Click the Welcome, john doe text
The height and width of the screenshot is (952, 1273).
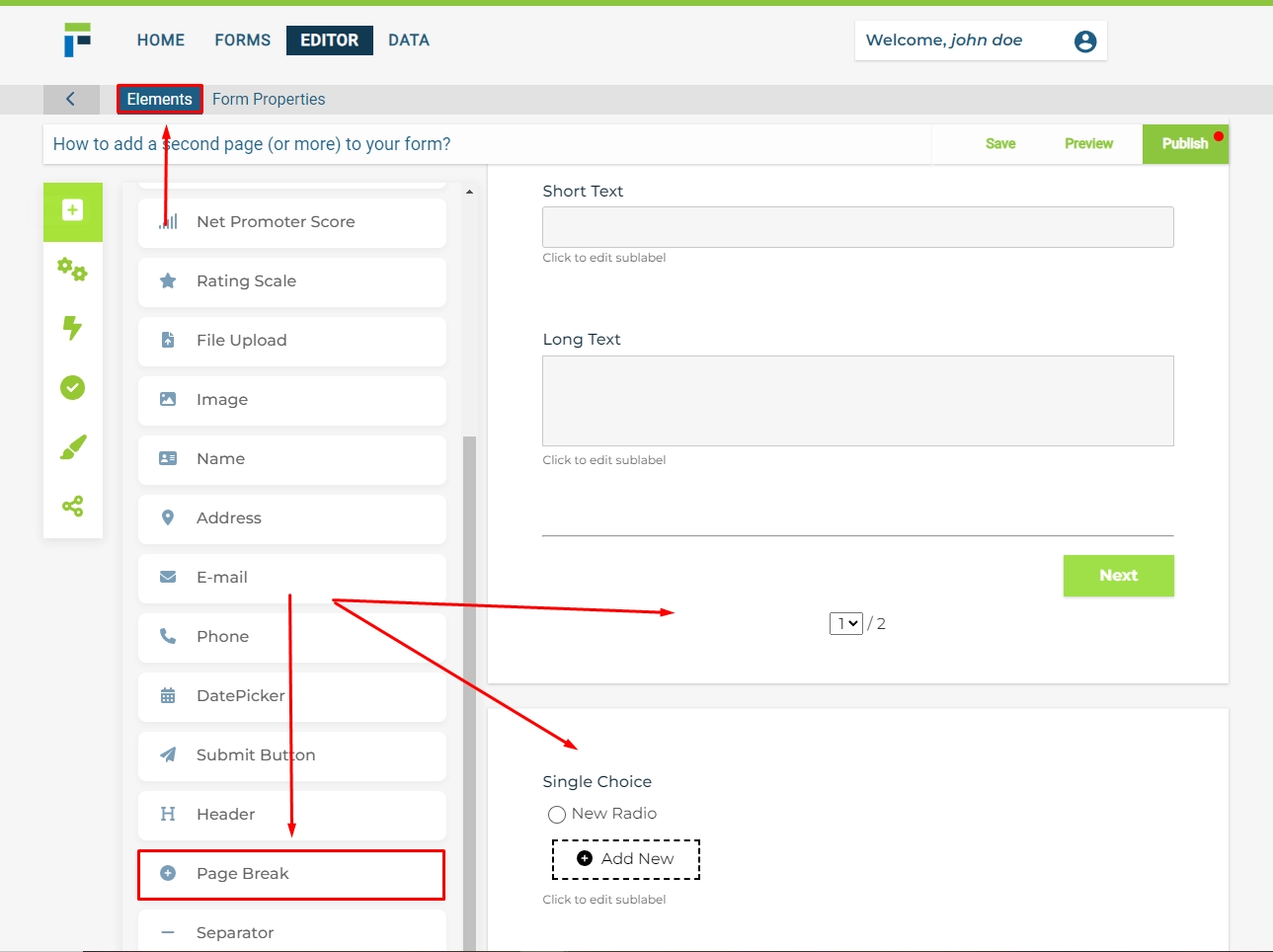[x=944, y=40]
